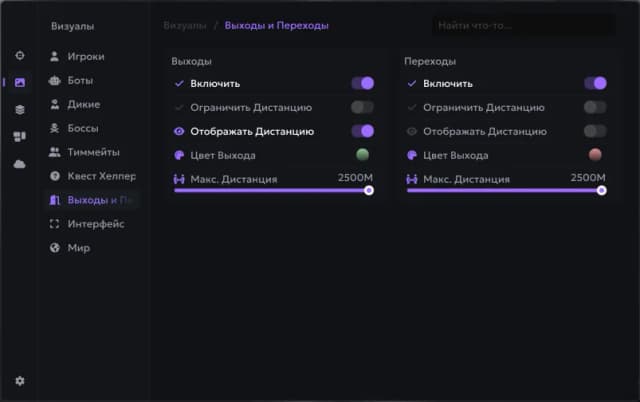
Task: Click the globe icon beside Мир
Action: 54,248
